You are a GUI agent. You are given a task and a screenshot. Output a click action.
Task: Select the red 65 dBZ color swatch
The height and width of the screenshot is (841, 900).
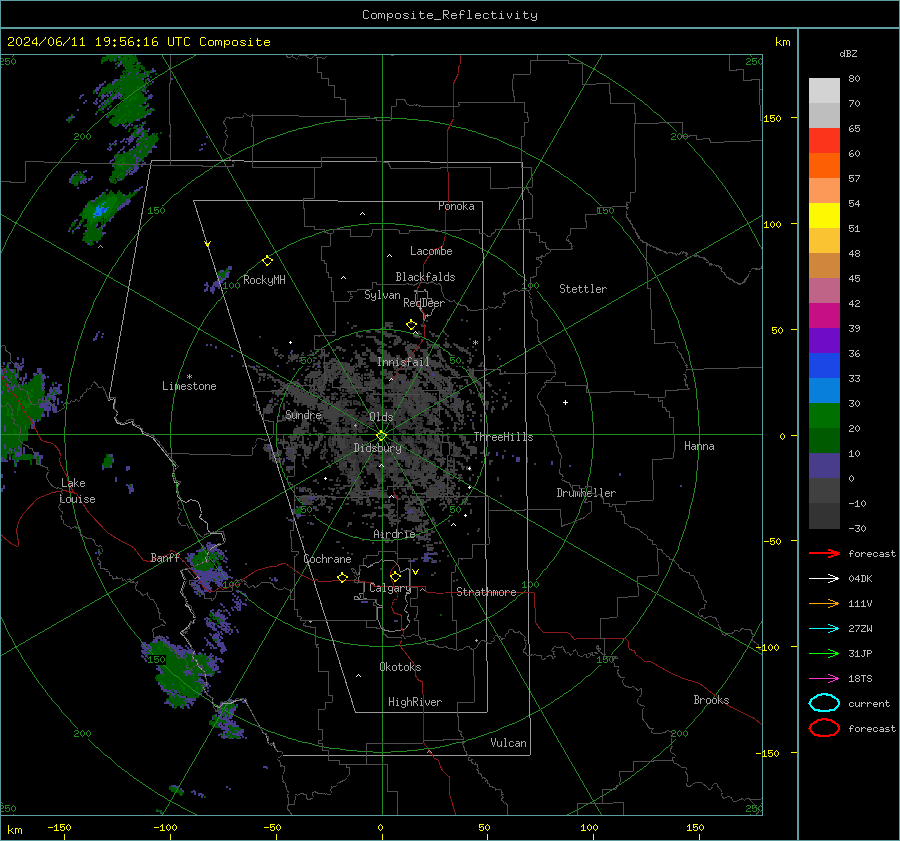click(824, 140)
